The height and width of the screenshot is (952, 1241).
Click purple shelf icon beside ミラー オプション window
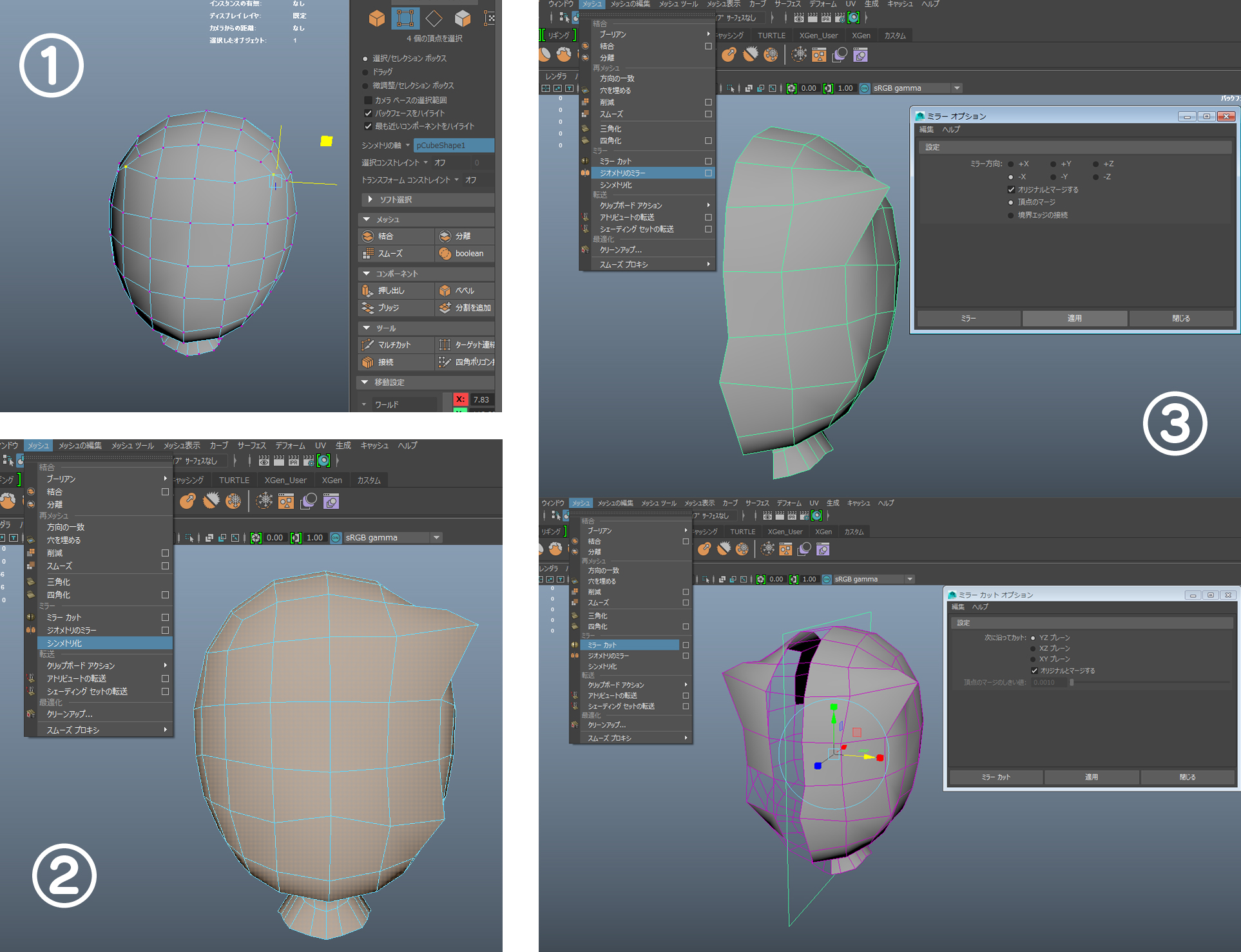pos(860,55)
